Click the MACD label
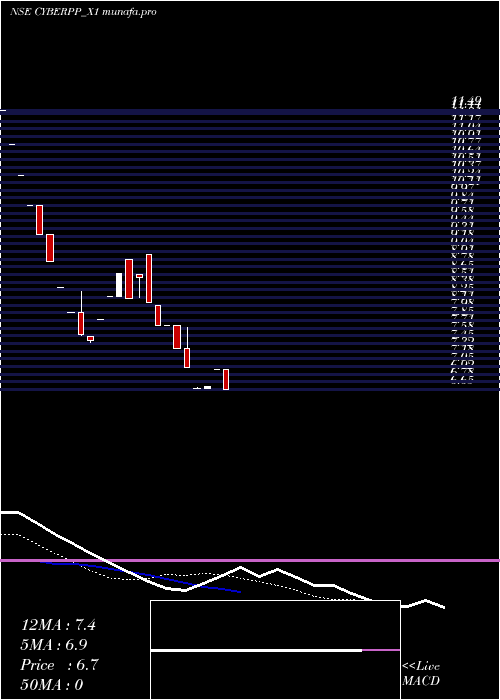Image resolution: width=500 pixels, height=700 pixels. click(x=421, y=681)
